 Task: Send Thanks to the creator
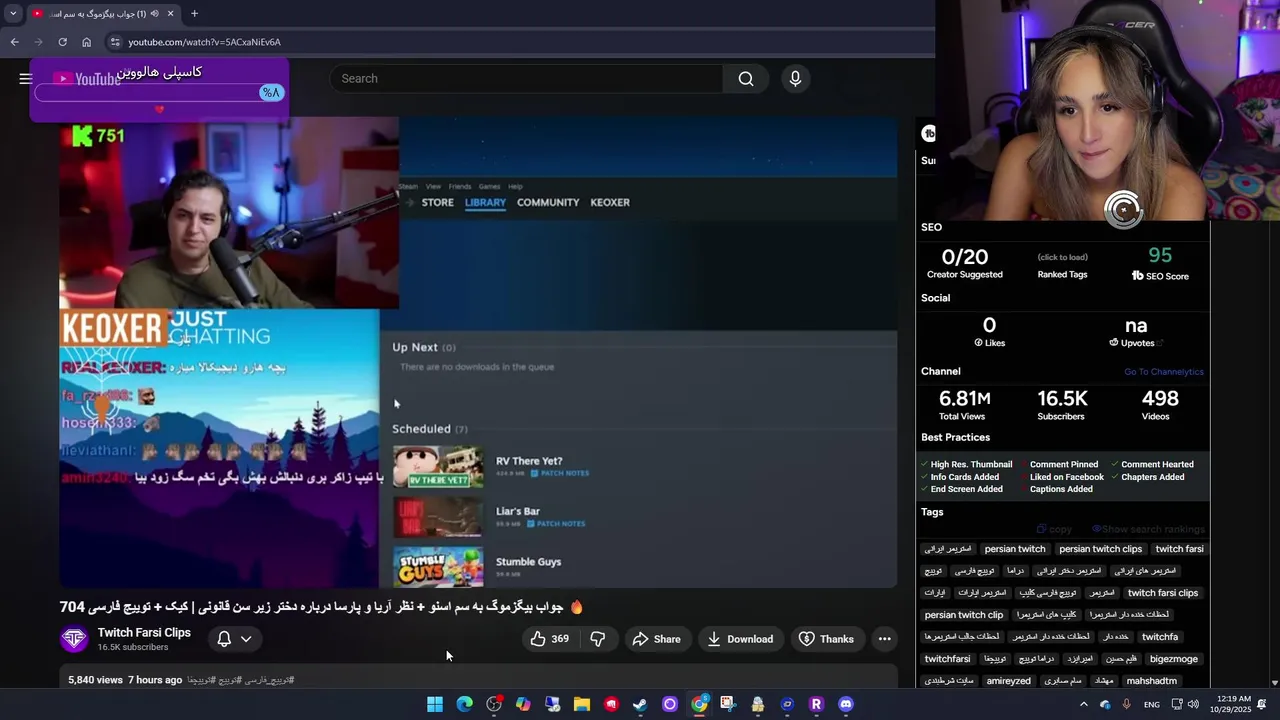click(826, 639)
